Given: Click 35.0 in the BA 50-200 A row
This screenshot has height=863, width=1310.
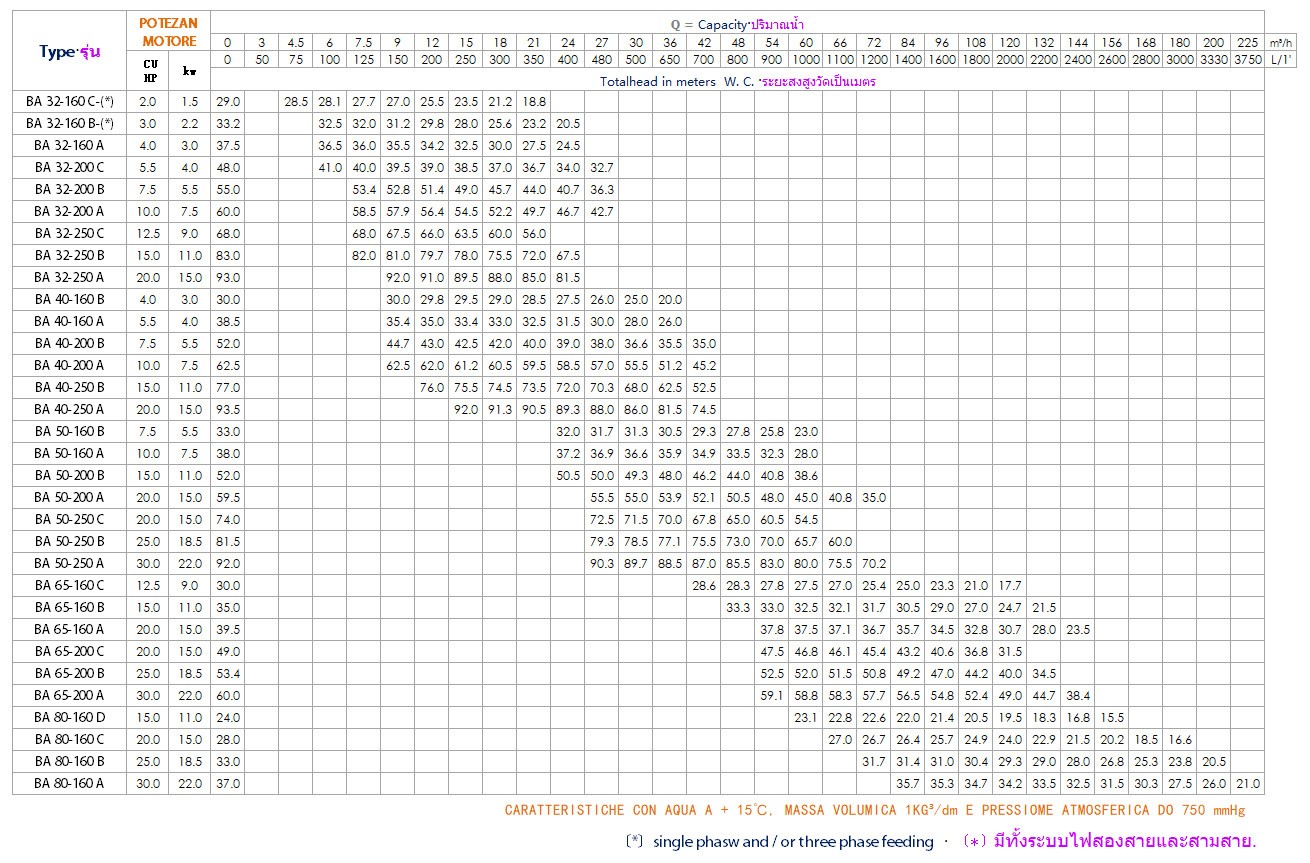Looking at the screenshot, I should (874, 497).
